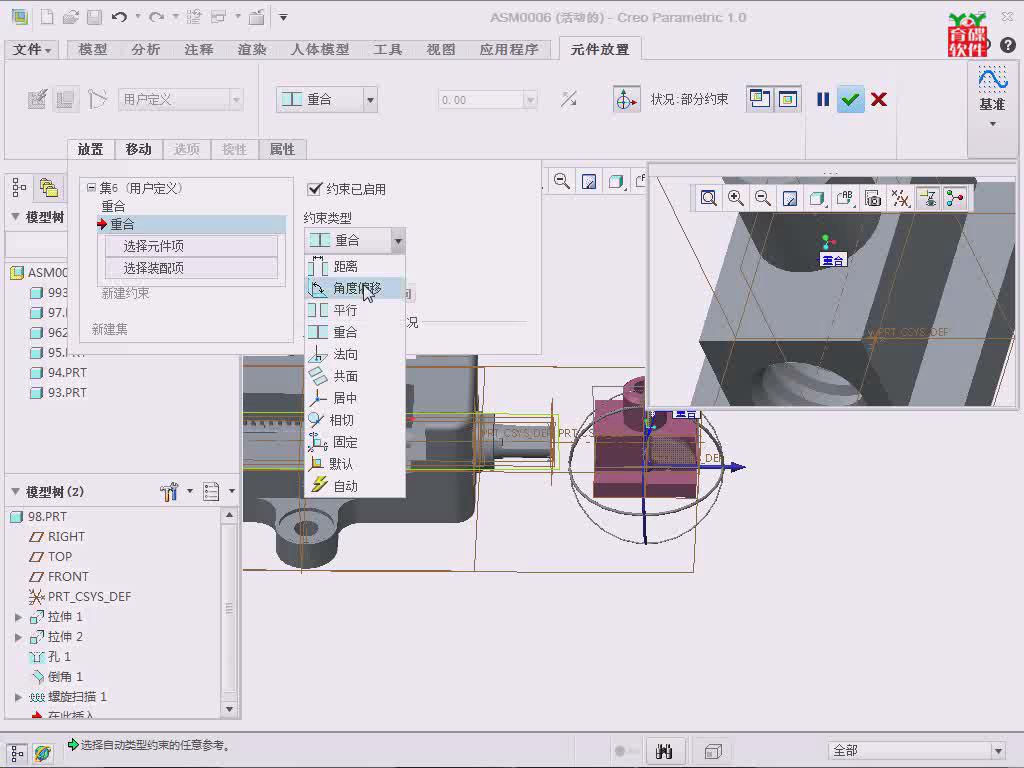Click the New file icon in the quick access toolbar
Viewport: 1024px width, 768px height.
(x=47, y=17)
